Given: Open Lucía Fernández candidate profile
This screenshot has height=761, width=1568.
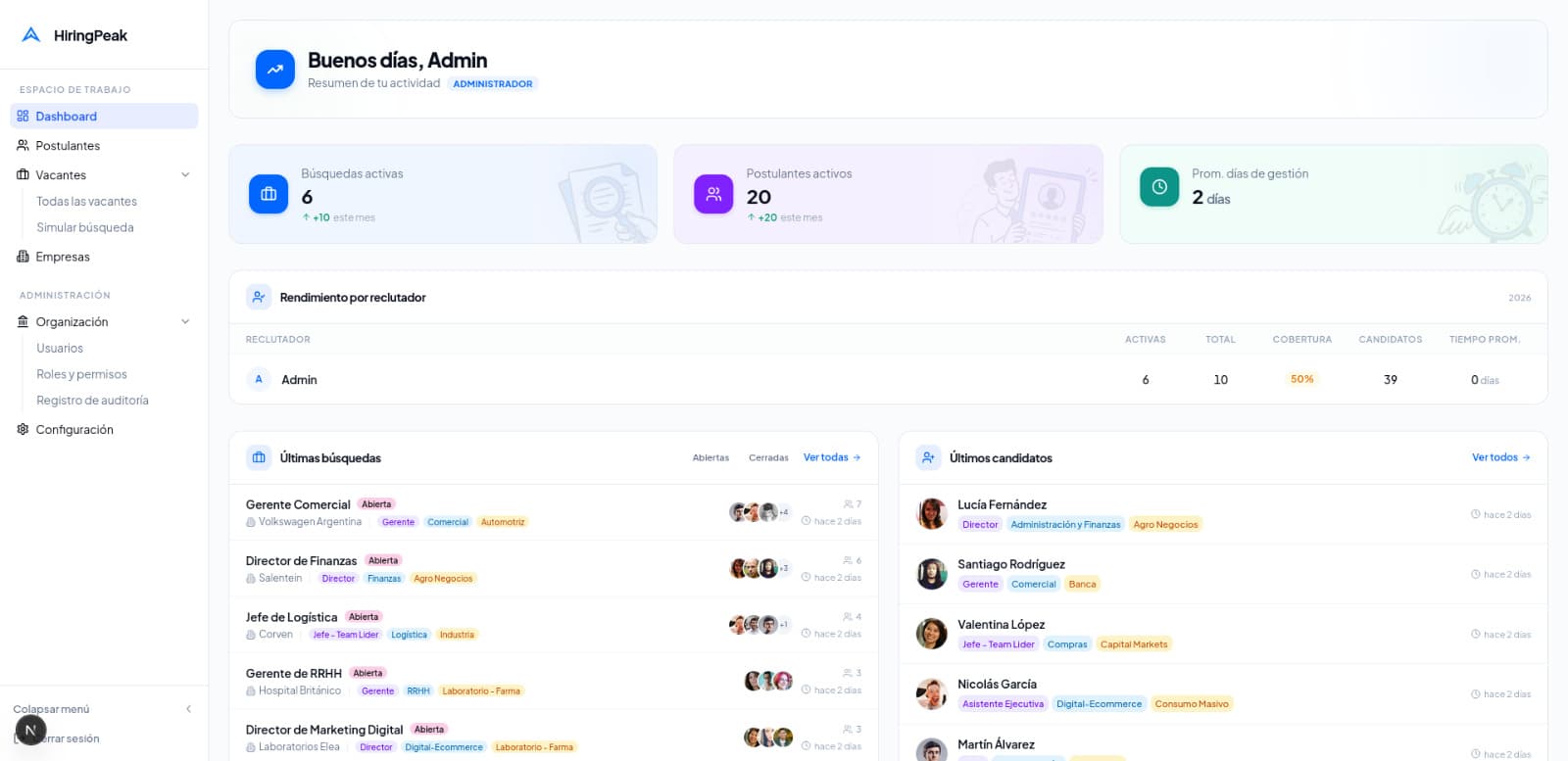Looking at the screenshot, I should click(1002, 505).
